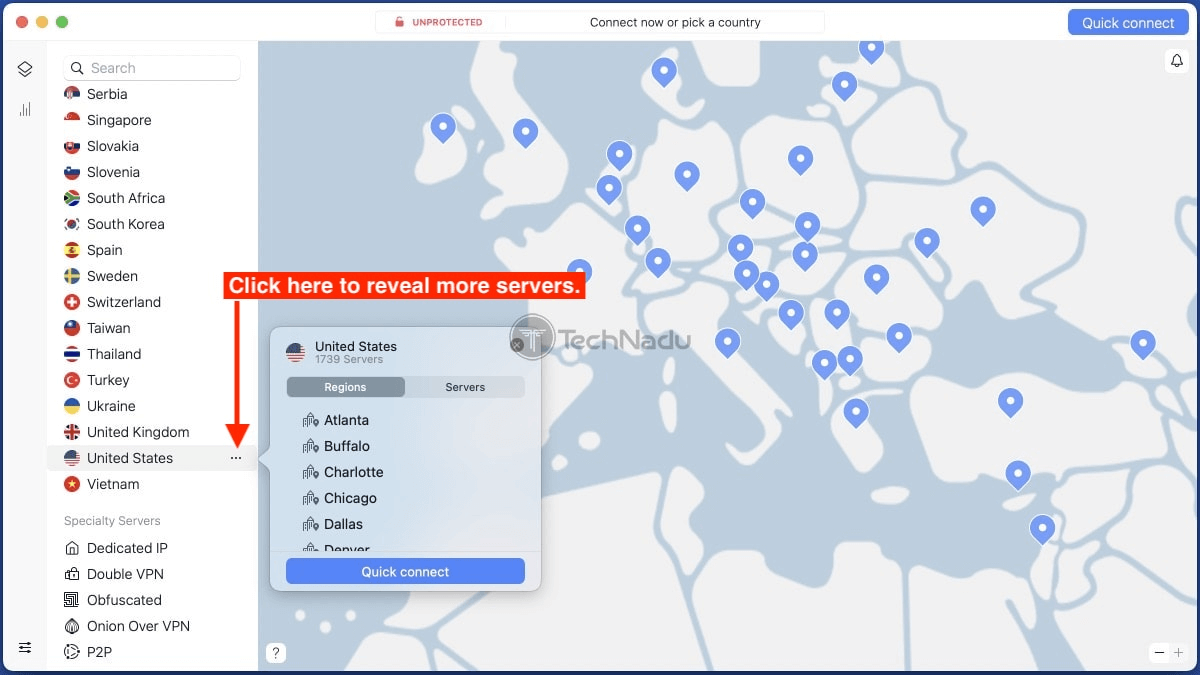The width and height of the screenshot is (1200, 675).
Task: Select Chicago from the regions list
Action: [347, 498]
